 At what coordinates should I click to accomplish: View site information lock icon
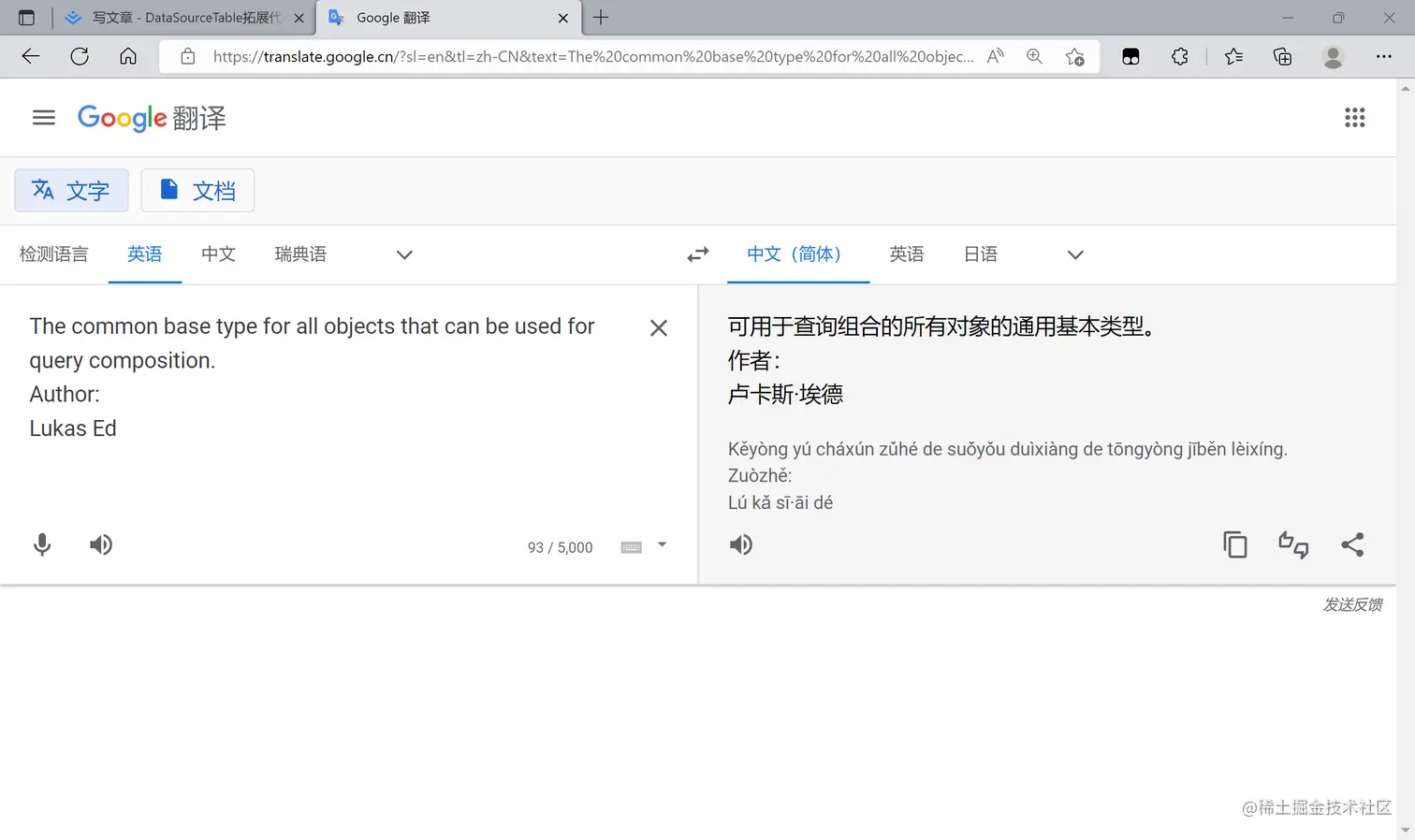point(188,57)
